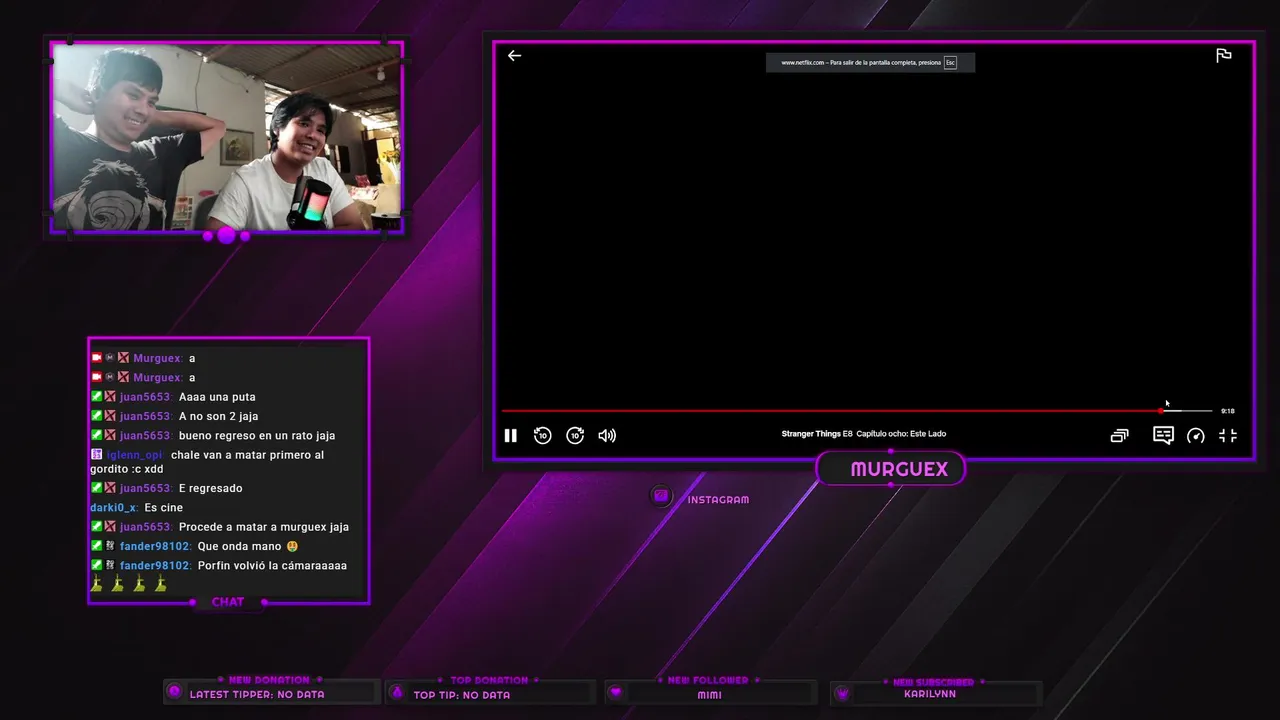Go back using the arrow icon
The height and width of the screenshot is (720, 1280).
pyautogui.click(x=514, y=56)
